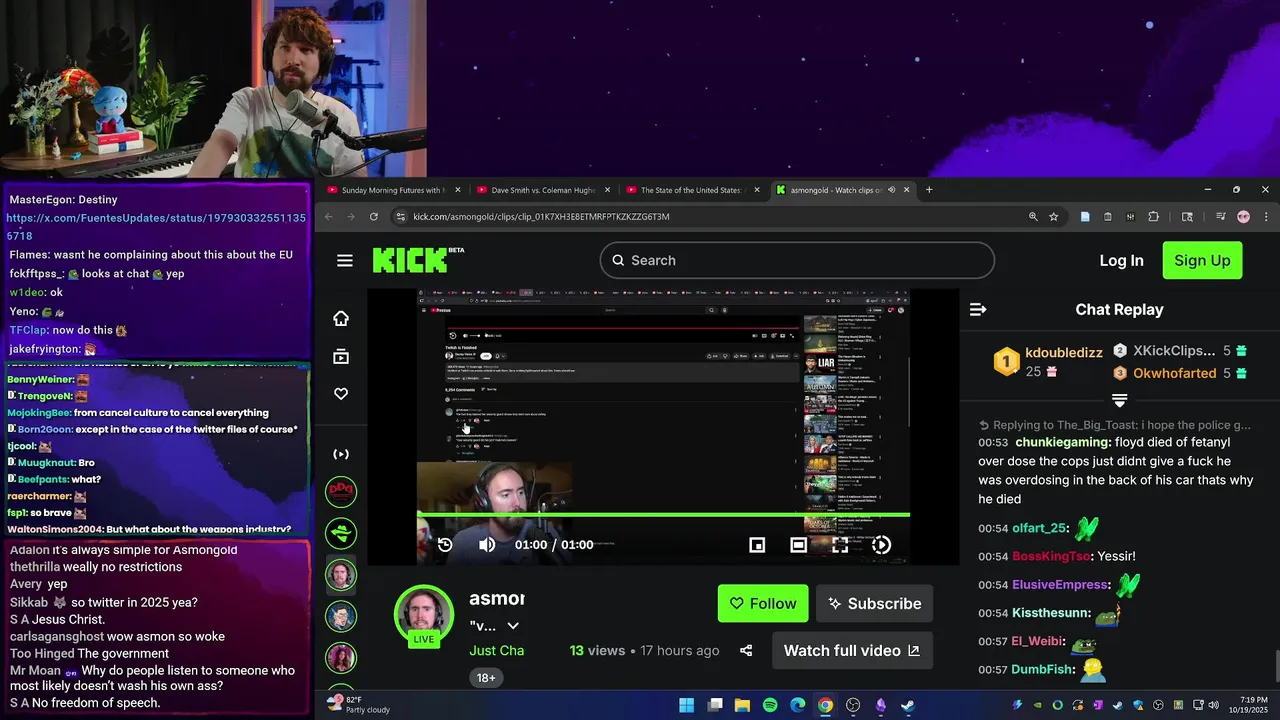Open Chrome profile avatar
Screen dimensions: 1280x720
coord(1243,216)
